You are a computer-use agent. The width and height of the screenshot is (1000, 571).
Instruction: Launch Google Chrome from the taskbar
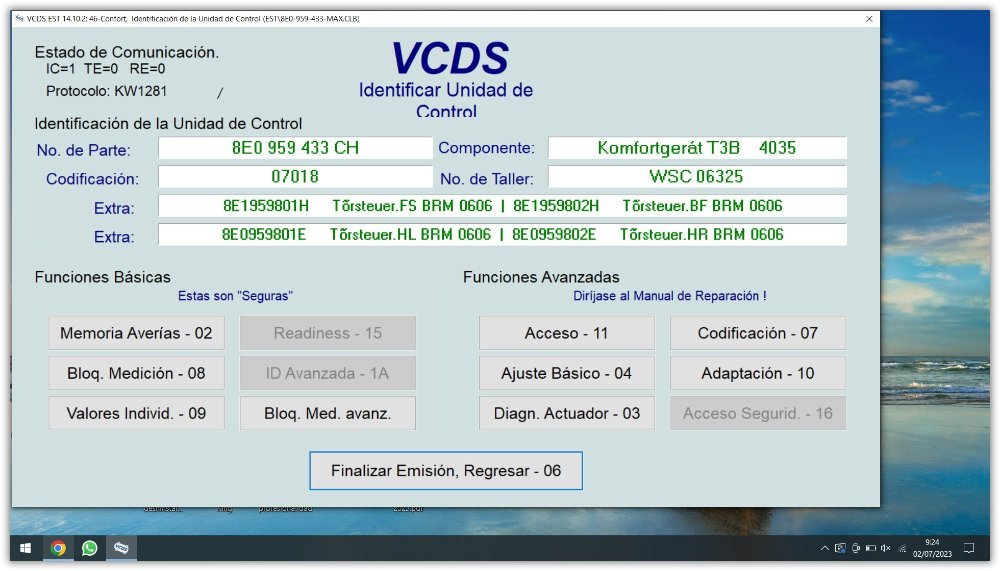click(x=58, y=548)
